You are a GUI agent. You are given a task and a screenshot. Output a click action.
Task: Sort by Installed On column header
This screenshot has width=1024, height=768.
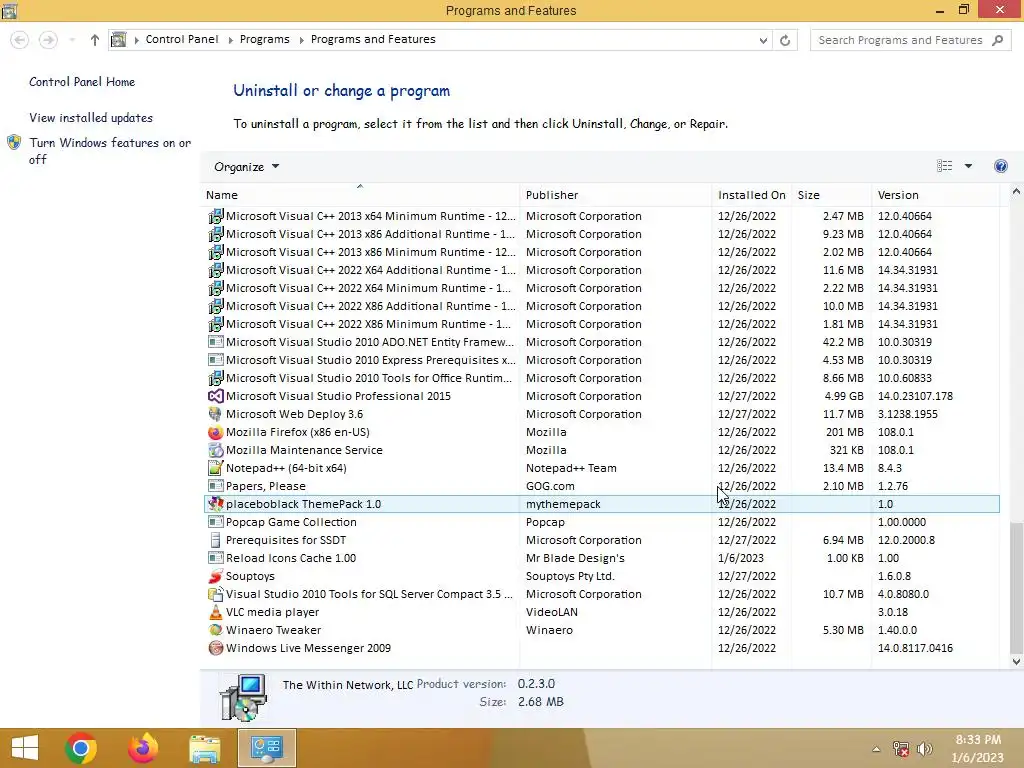click(x=752, y=195)
